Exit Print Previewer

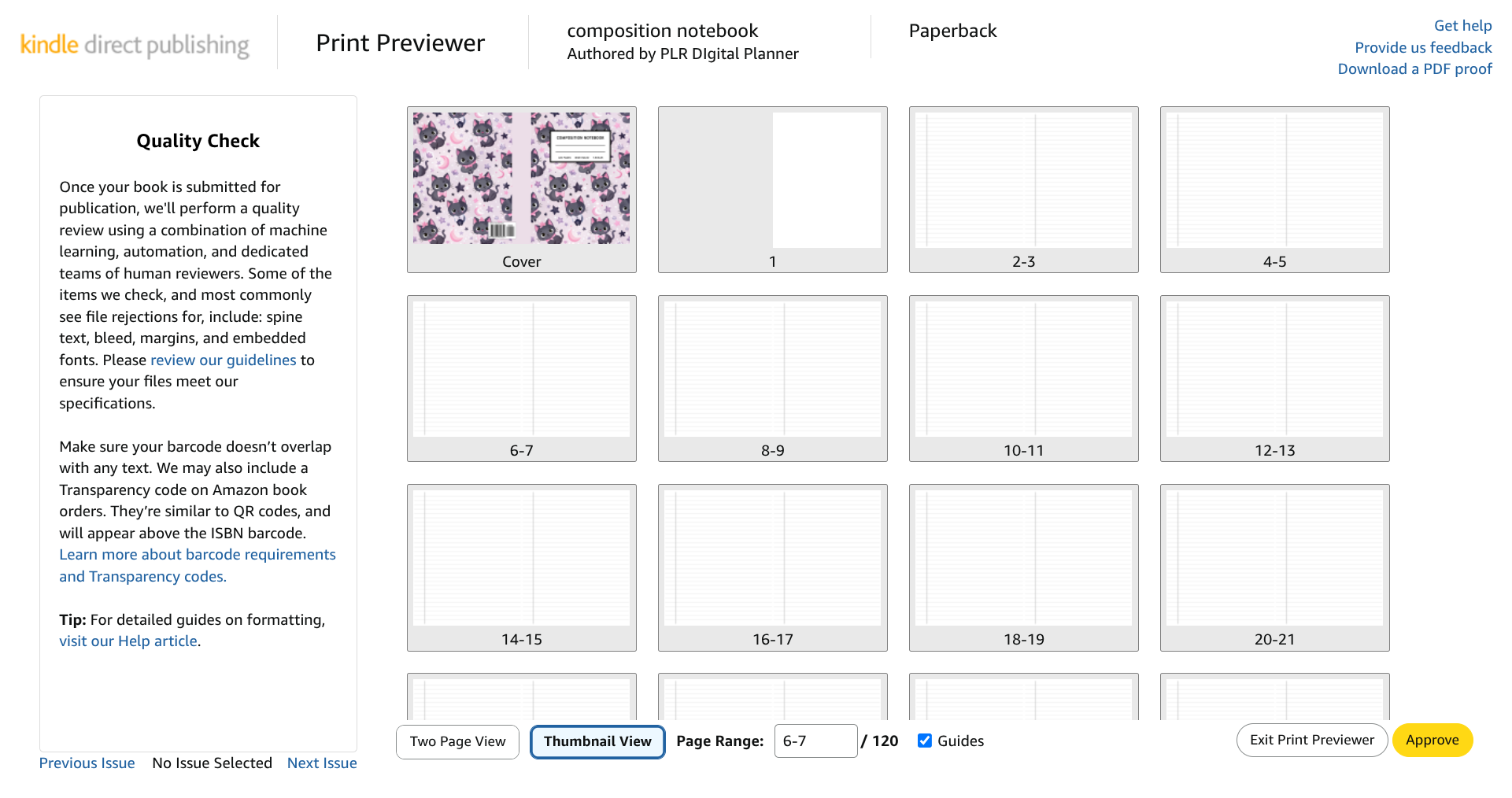click(1311, 740)
